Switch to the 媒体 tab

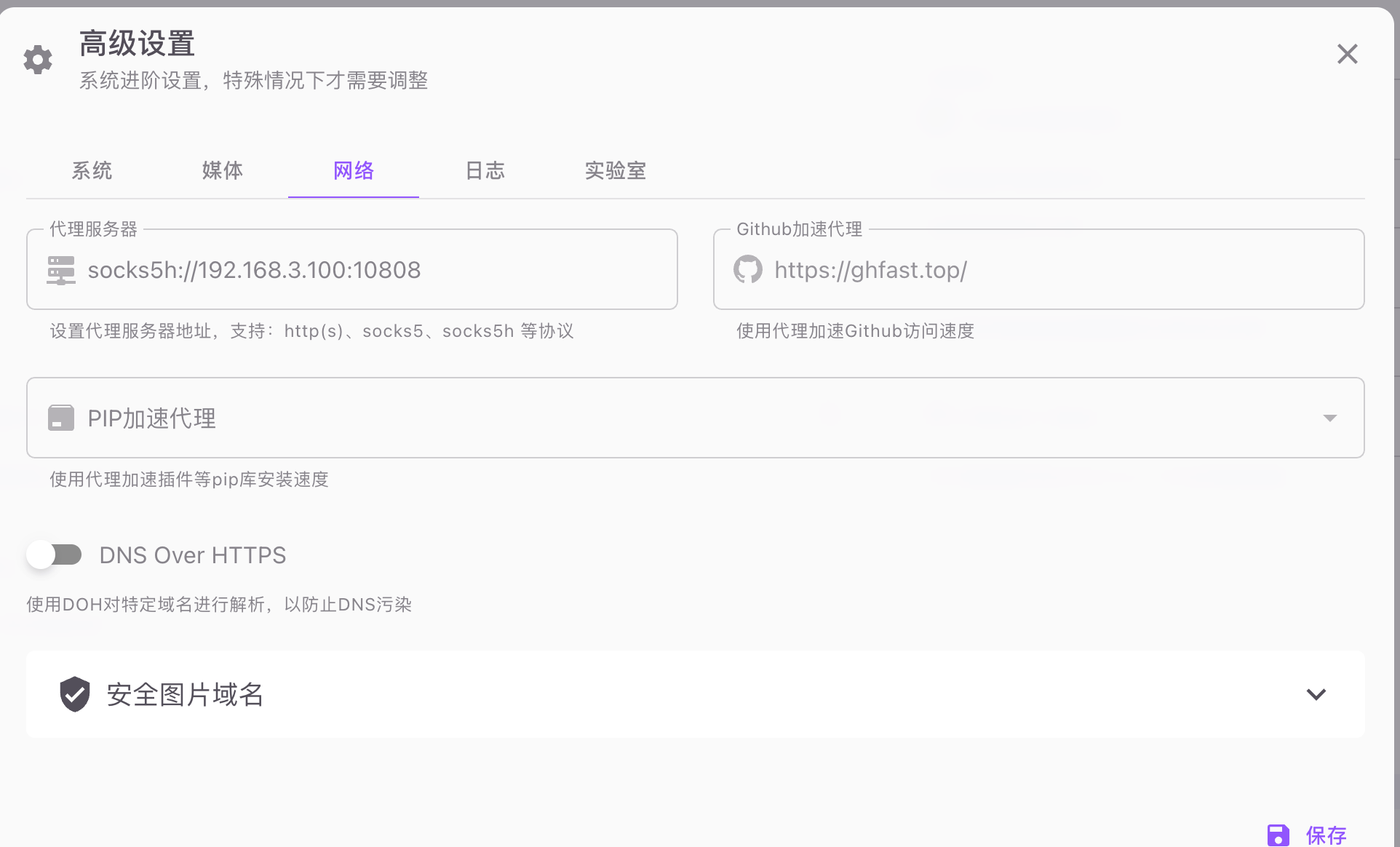pos(223,171)
